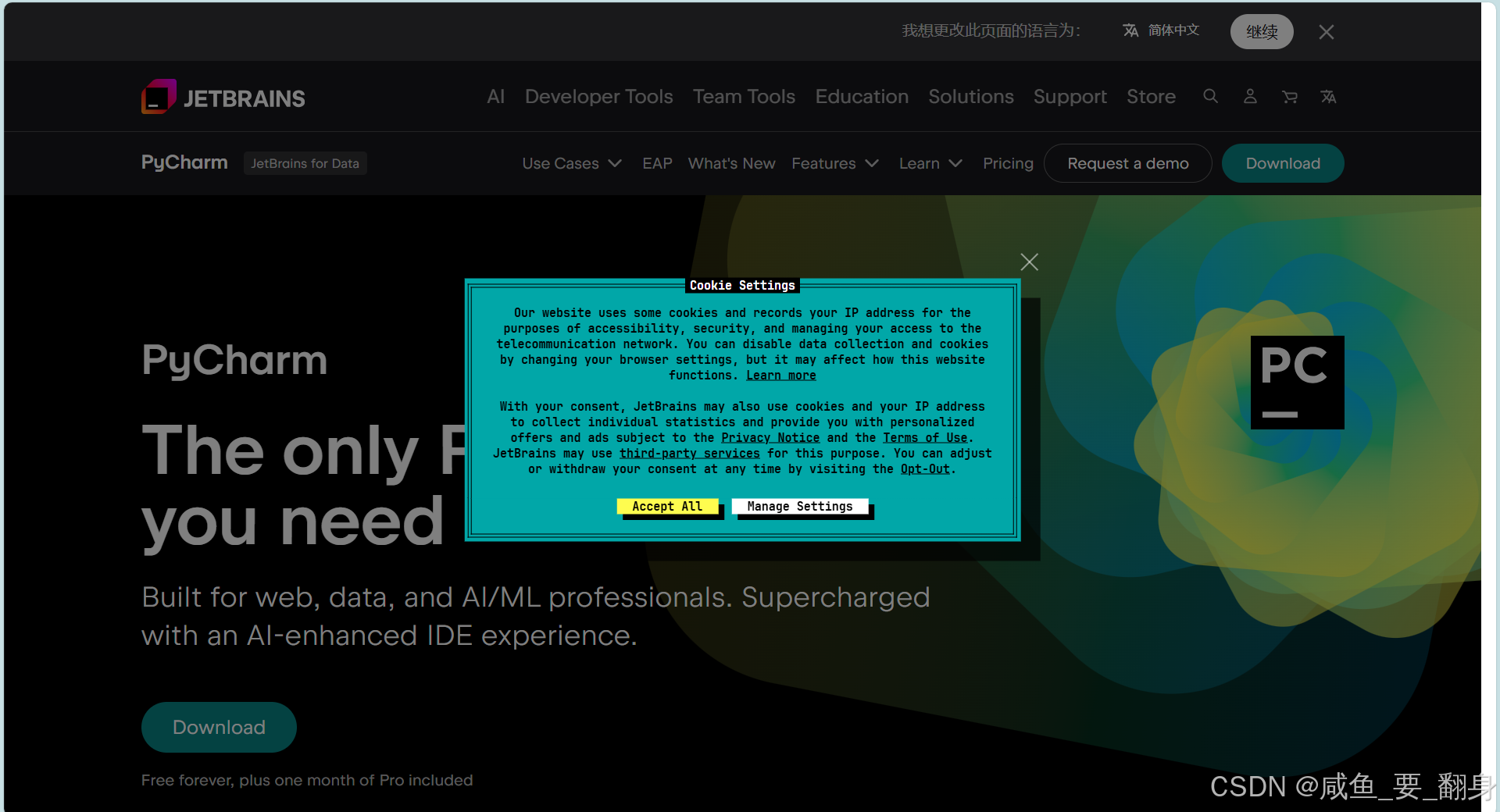This screenshot has width=1500, height=812.
Task: Open the Terms of Use link
Action: [x=925, y=438]
